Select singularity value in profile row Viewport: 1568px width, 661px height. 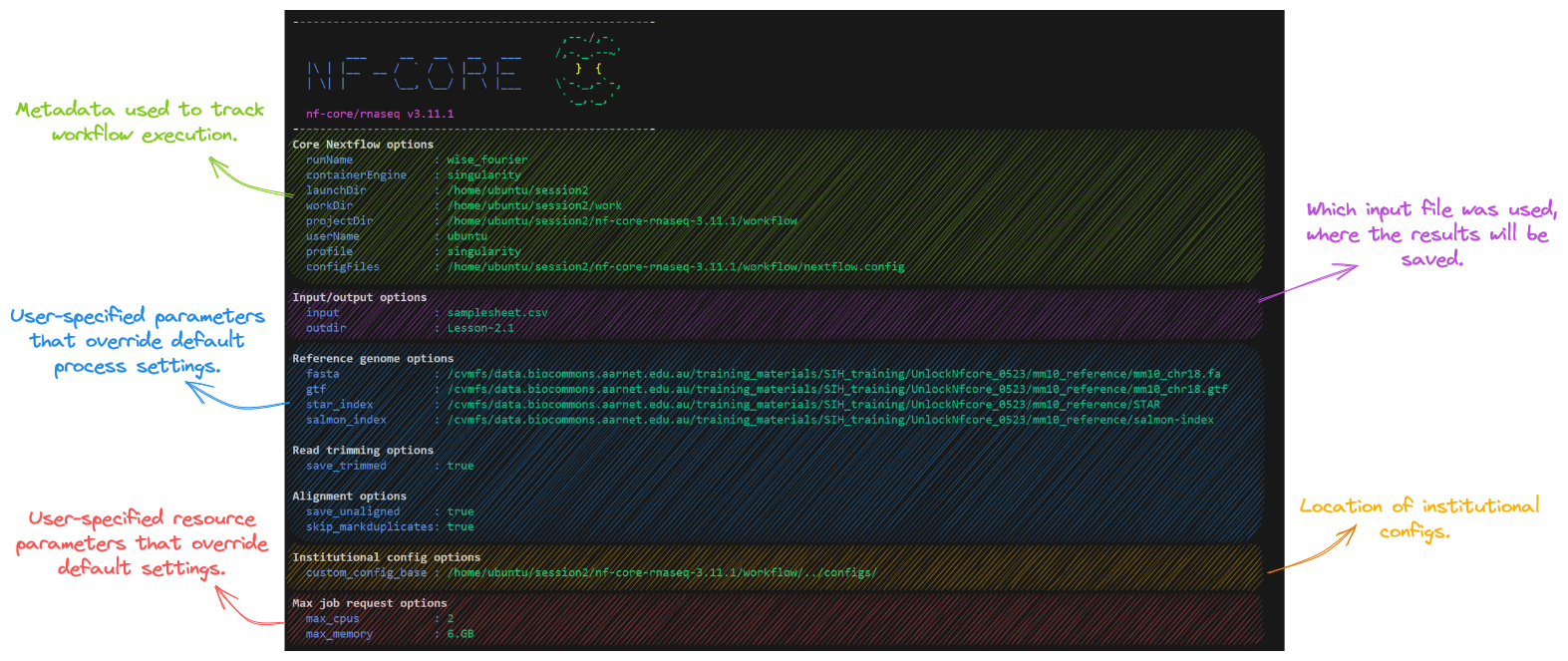click(x=484, y=251)
